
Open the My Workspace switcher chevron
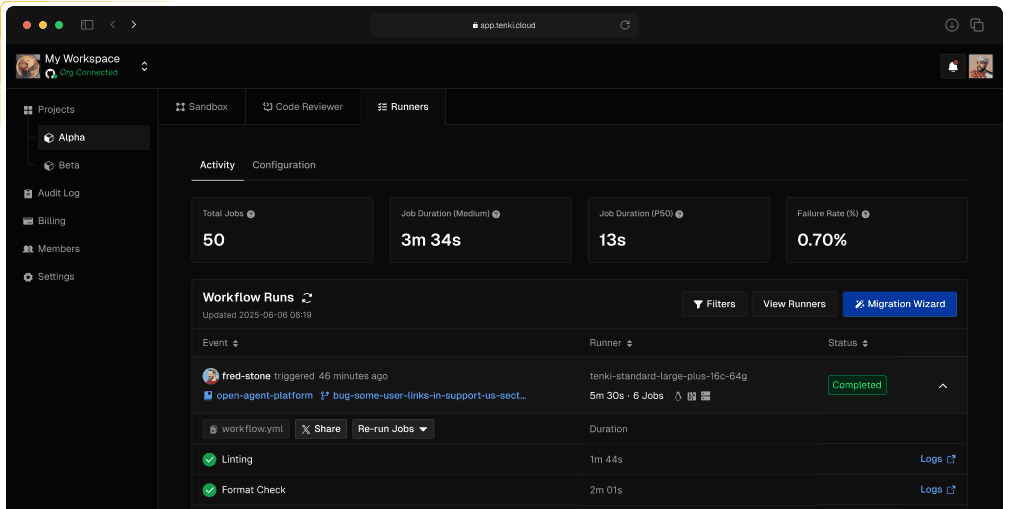point(144,66)
